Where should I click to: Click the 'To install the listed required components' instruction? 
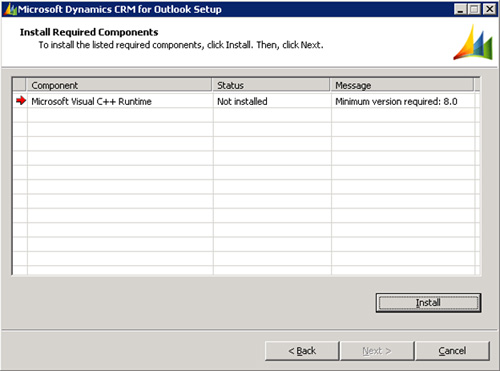(181, 45)
